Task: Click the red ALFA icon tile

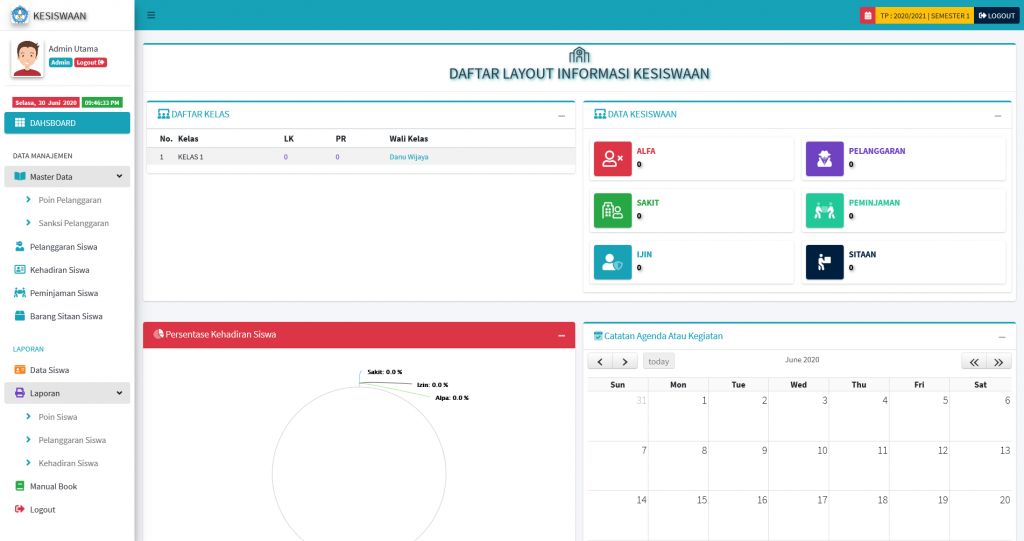Action: [612, 159]
